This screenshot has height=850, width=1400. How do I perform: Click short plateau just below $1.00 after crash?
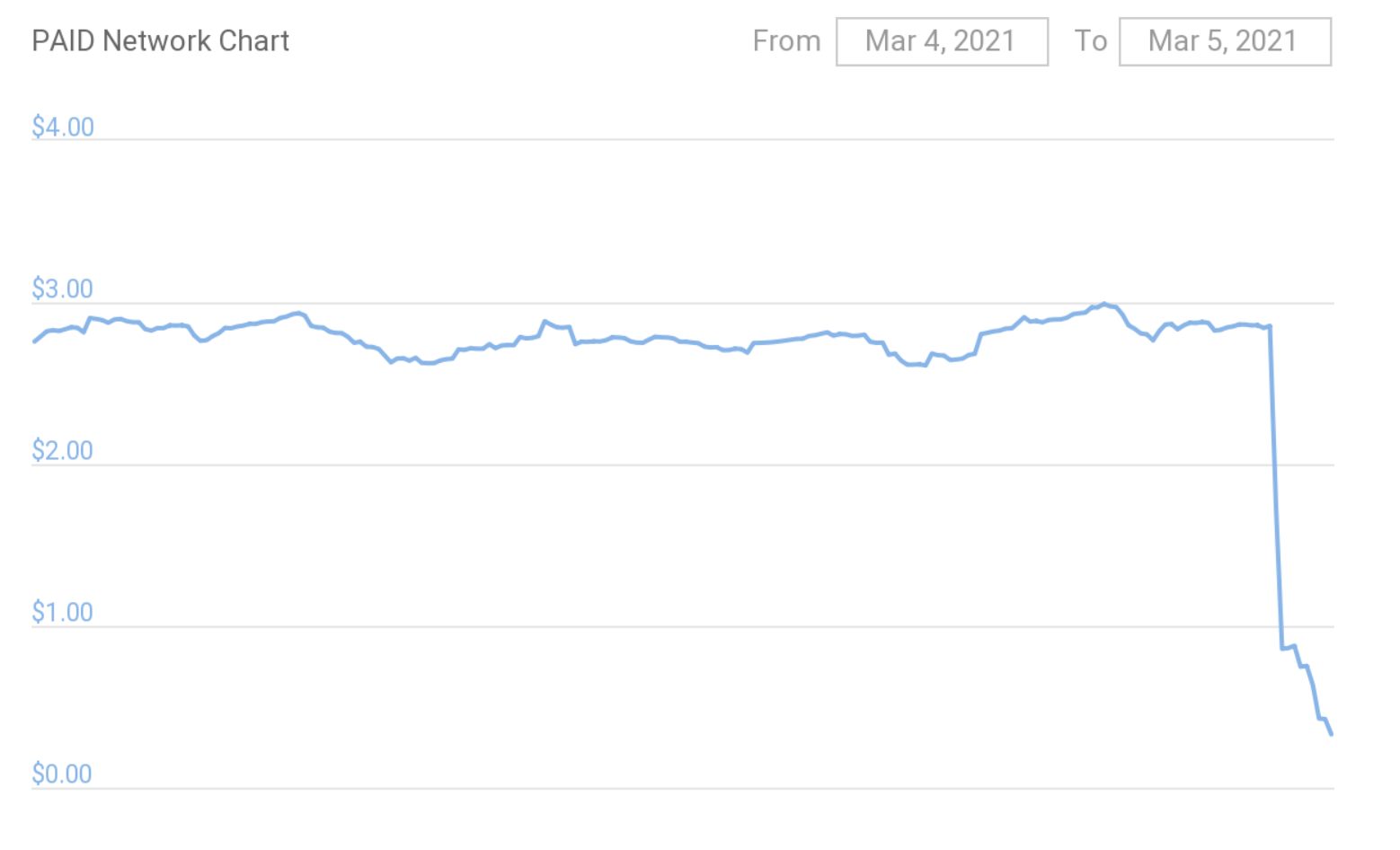coord(1288,647)
